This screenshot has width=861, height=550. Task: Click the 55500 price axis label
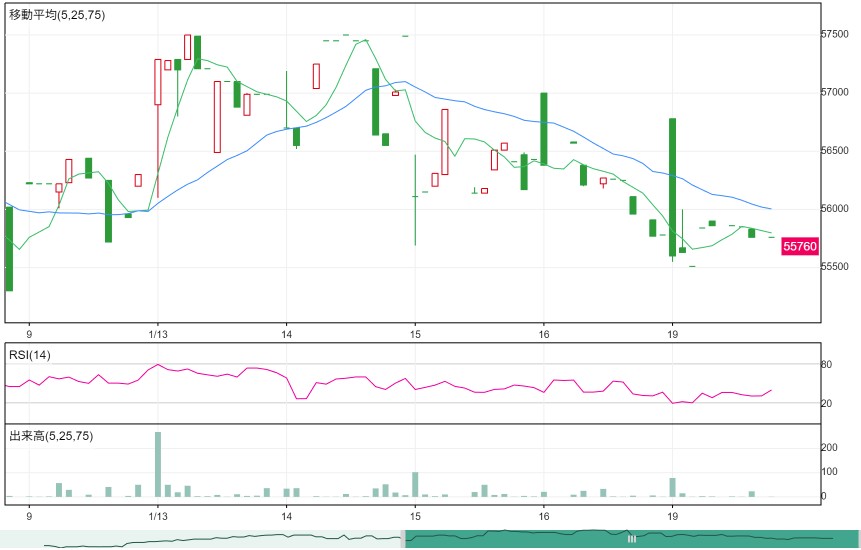834,267
